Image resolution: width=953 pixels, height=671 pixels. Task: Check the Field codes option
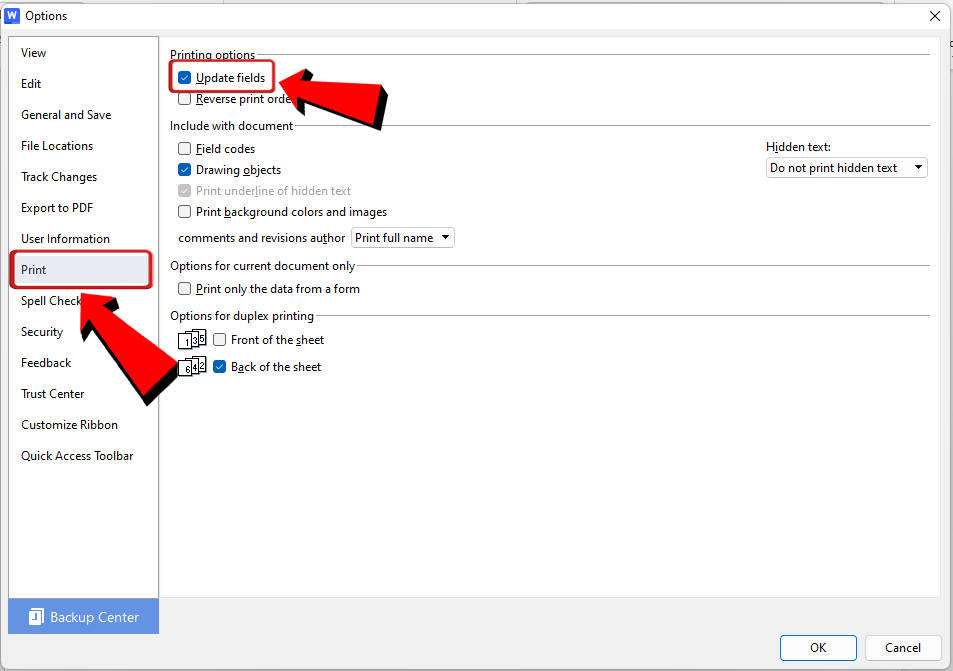coord(184,148)
